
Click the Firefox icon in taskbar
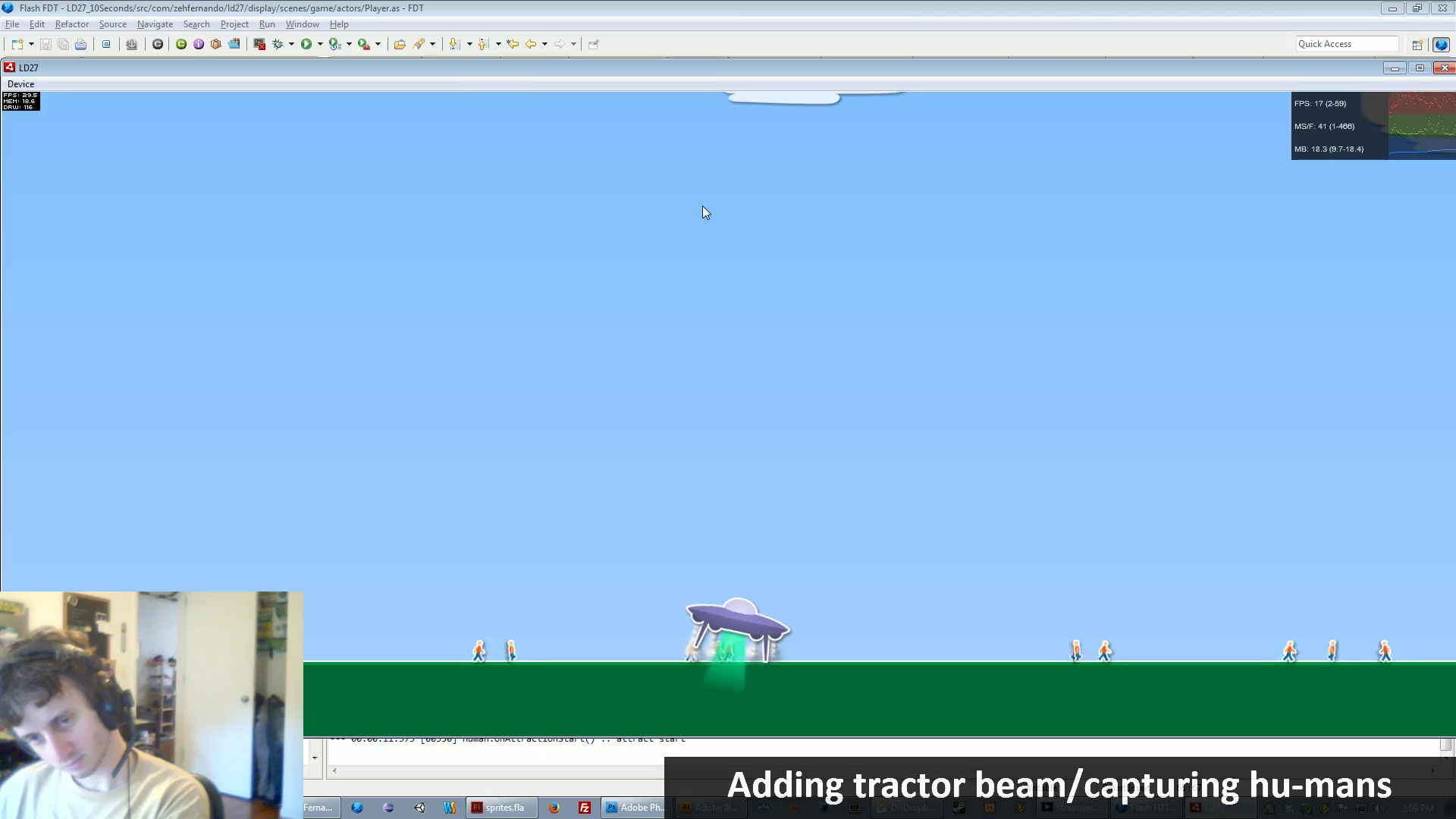(554, 808)
